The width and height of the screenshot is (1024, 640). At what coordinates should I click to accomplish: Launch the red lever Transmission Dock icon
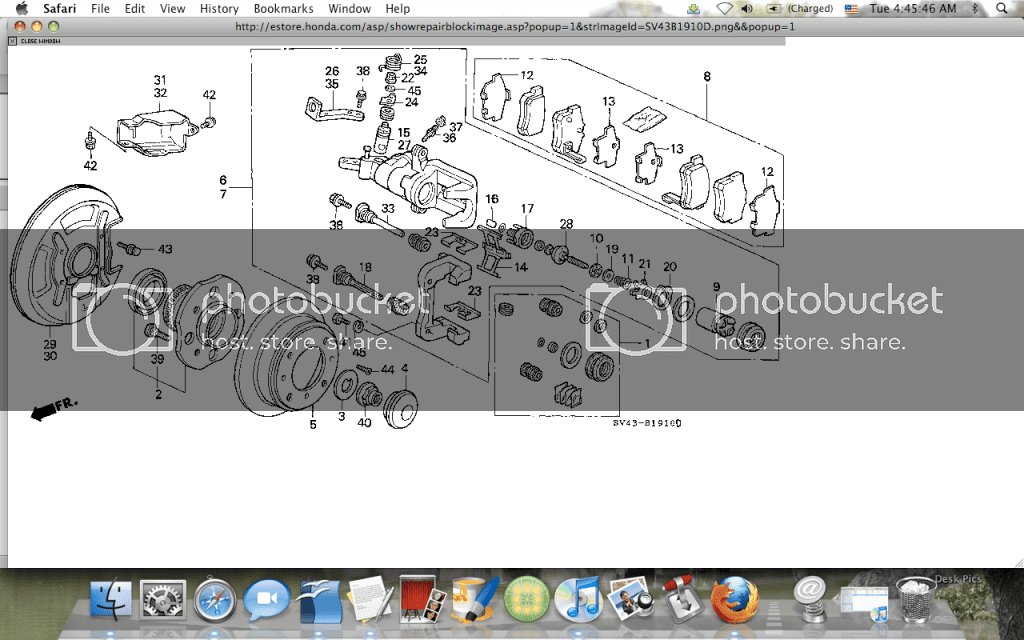click(682, 600)
